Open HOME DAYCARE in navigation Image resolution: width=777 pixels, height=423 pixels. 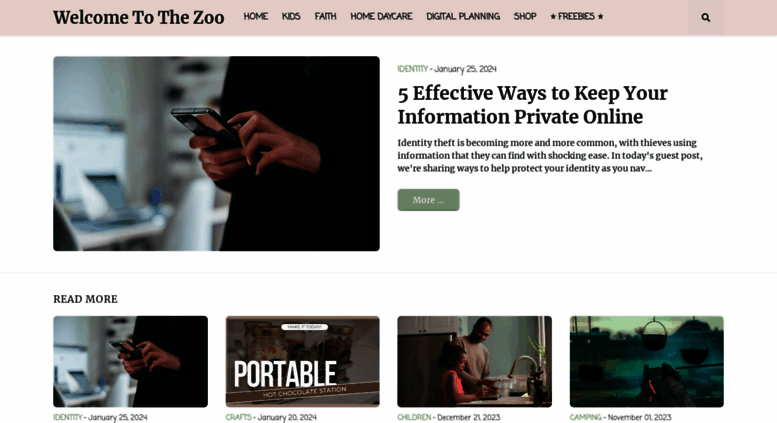[381, 16]
